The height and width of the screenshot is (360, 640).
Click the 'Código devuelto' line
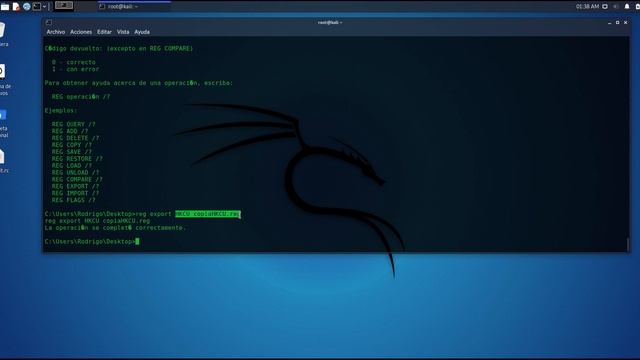coord(119,49)
